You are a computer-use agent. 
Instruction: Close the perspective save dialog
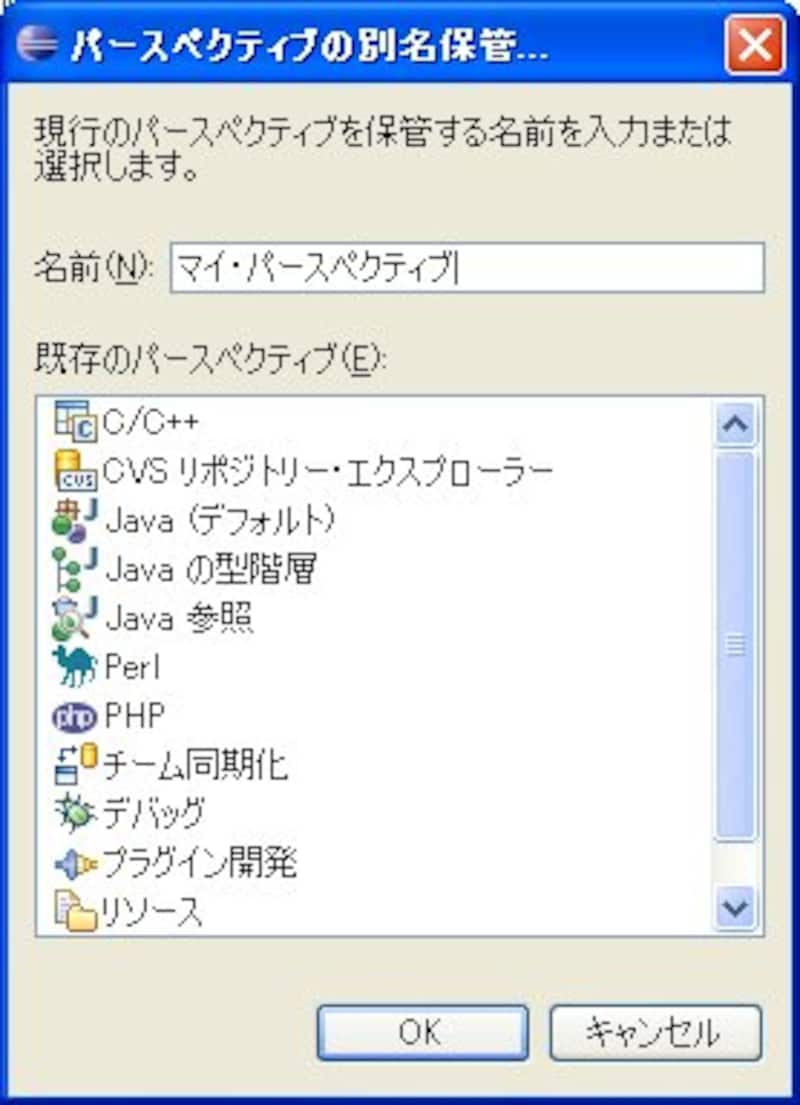[755, 46]
